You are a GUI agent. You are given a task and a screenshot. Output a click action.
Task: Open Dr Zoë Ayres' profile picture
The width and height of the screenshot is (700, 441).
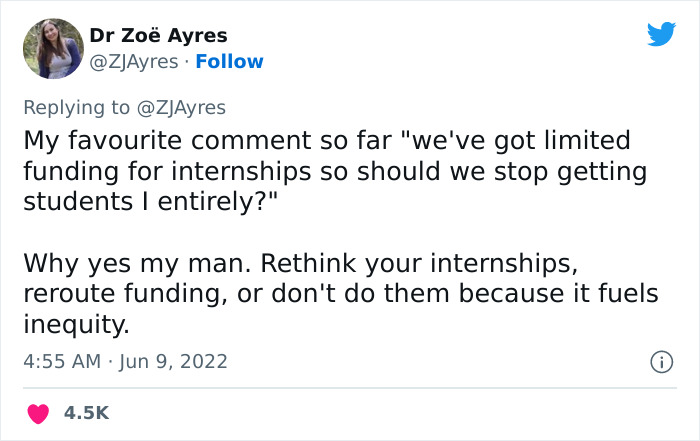52,48
